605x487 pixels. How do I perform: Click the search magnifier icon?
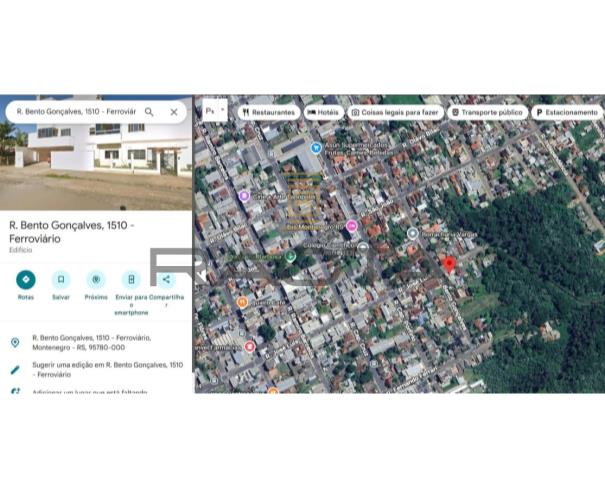149,112
